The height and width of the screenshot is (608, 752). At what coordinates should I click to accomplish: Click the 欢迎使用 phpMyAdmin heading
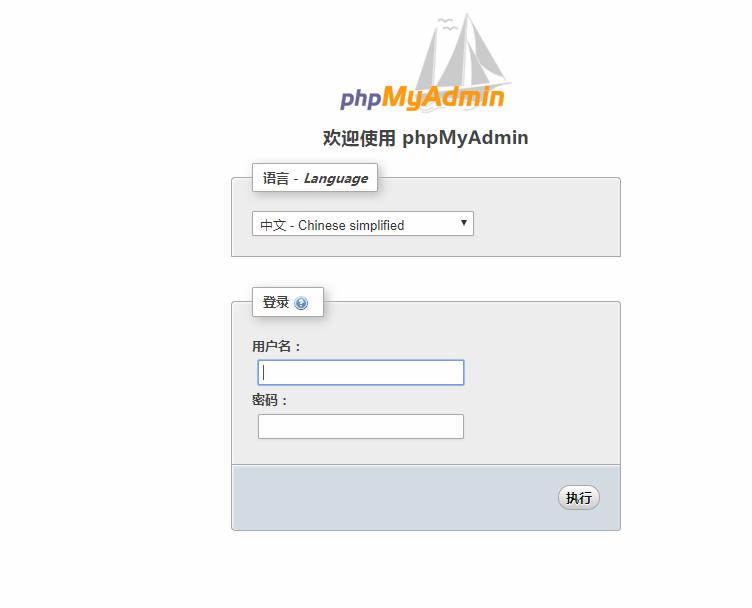[425, 138]
